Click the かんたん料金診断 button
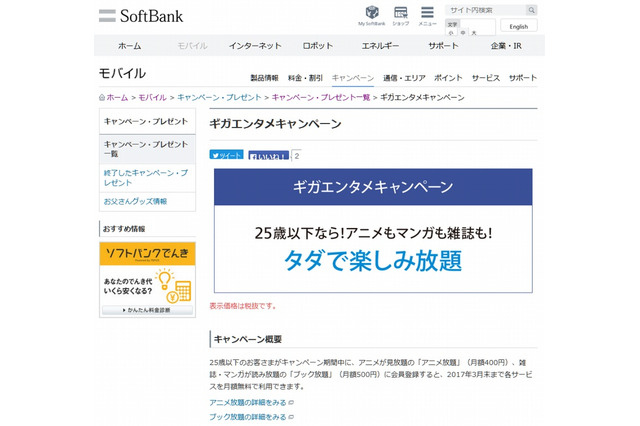 pos(147,310)
